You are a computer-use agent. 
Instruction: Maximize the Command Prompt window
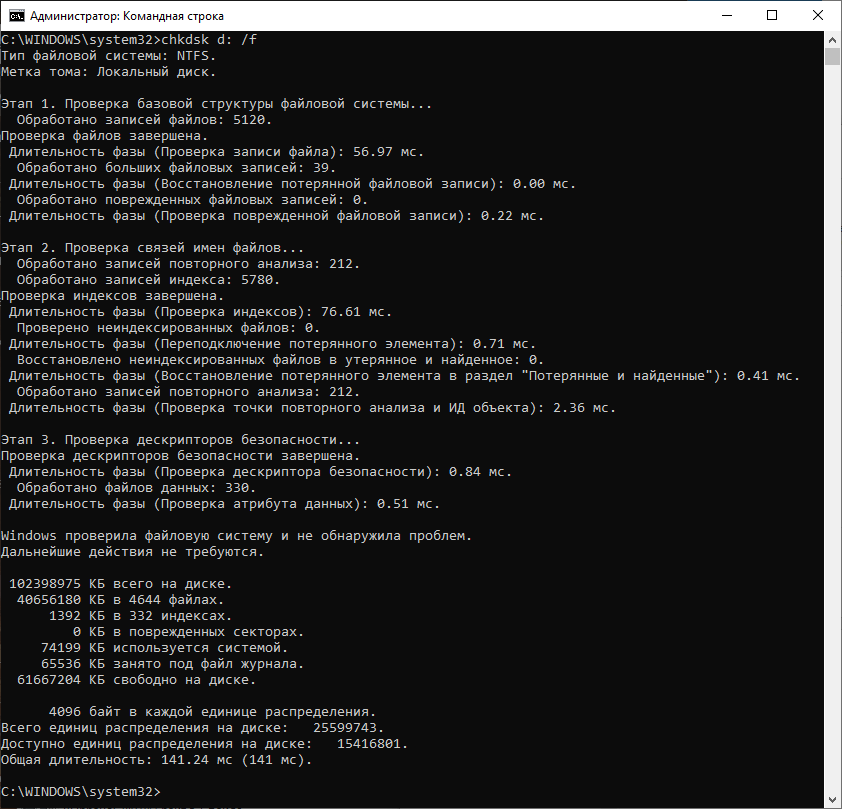tap(773, 16)
